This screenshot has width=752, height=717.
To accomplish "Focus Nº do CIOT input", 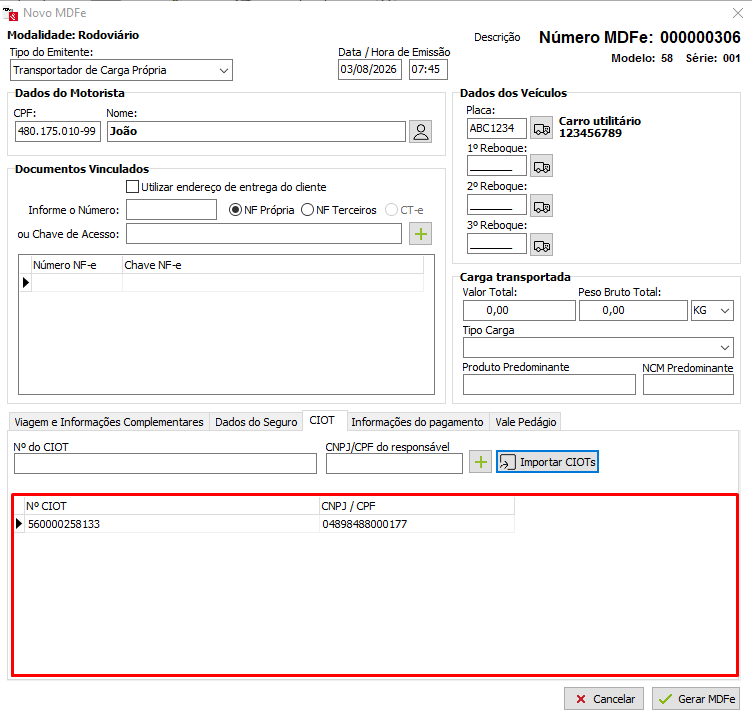I will pos(165,464).
